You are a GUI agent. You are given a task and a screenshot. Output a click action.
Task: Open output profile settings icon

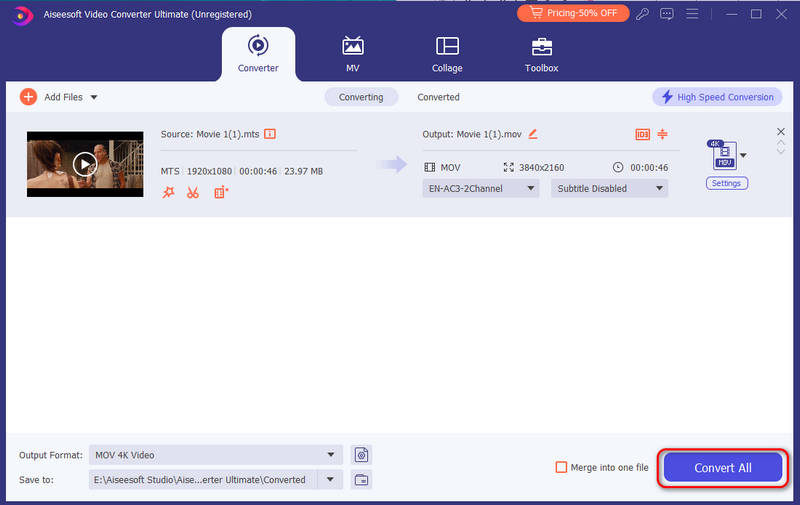coord(361,454)
